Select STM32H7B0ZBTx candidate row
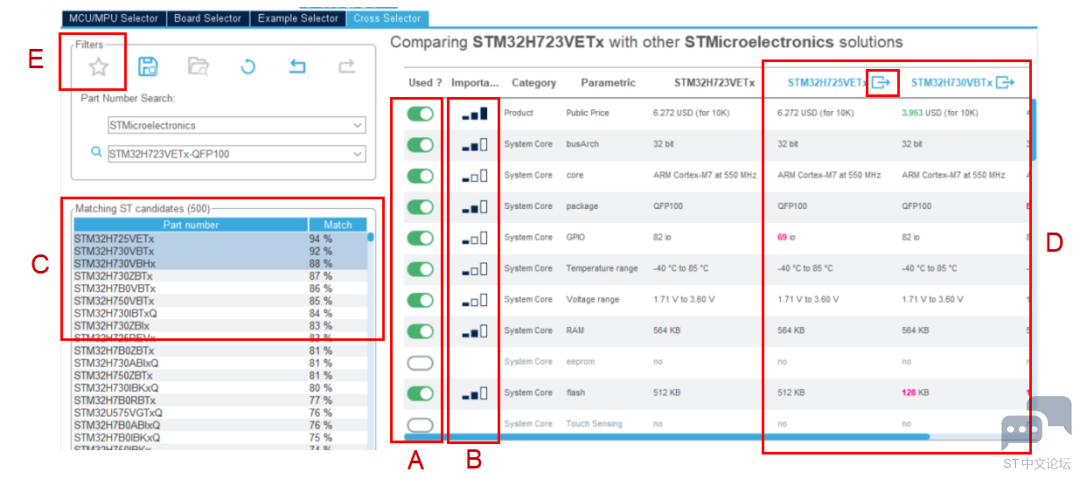 (x=220, y=350)
